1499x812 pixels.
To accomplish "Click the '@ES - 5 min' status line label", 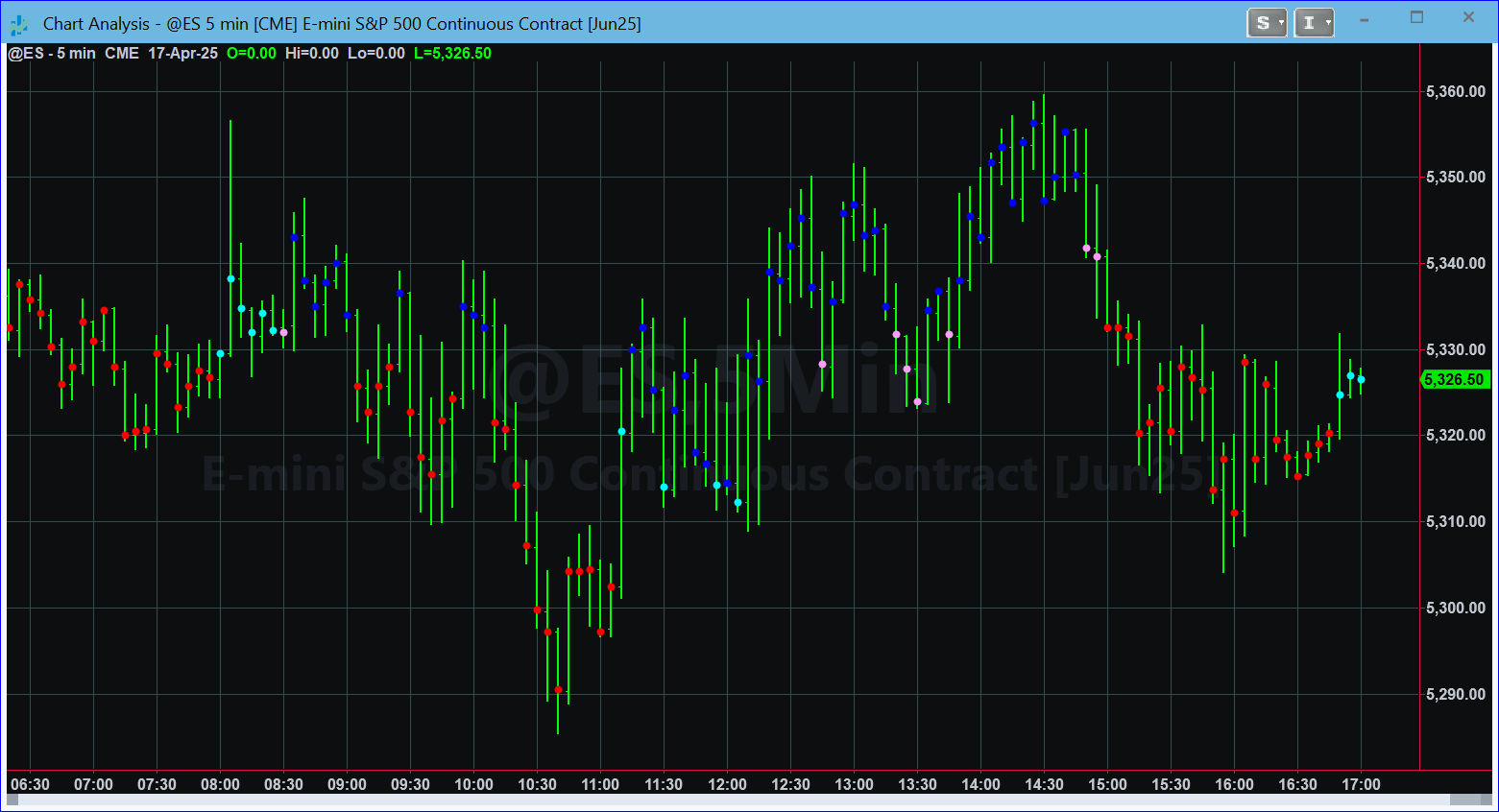I will click(x=52, y=54).
